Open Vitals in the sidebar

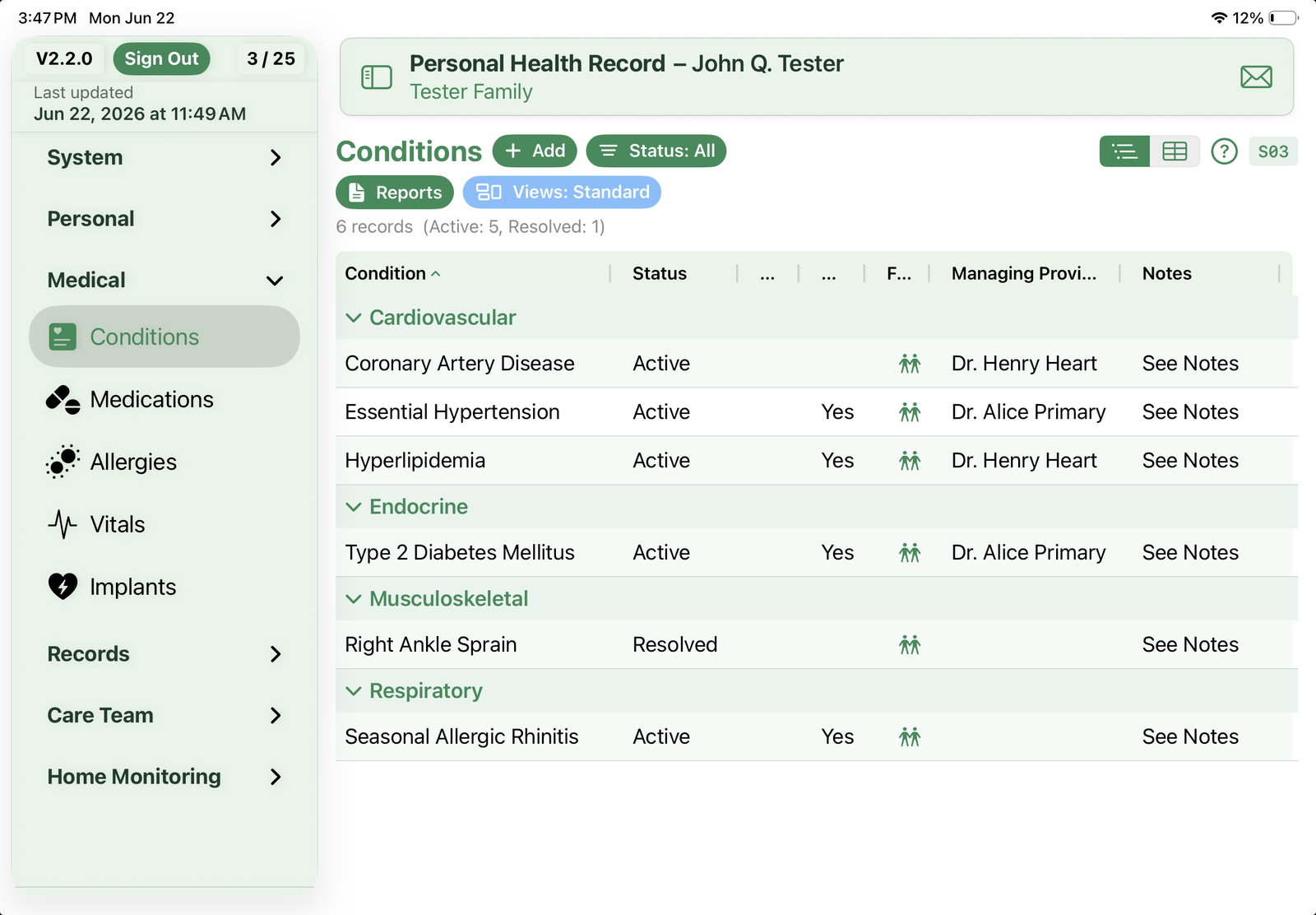[164, 524]
